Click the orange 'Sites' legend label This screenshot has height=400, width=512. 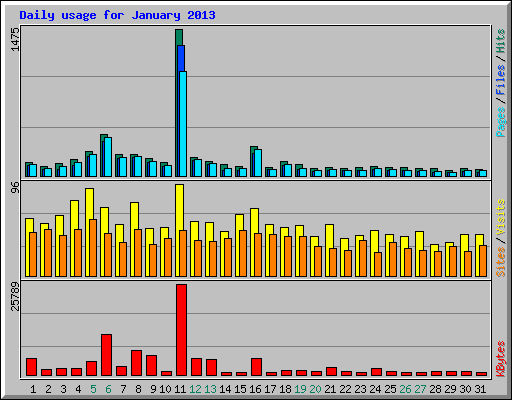pos(501,262)
